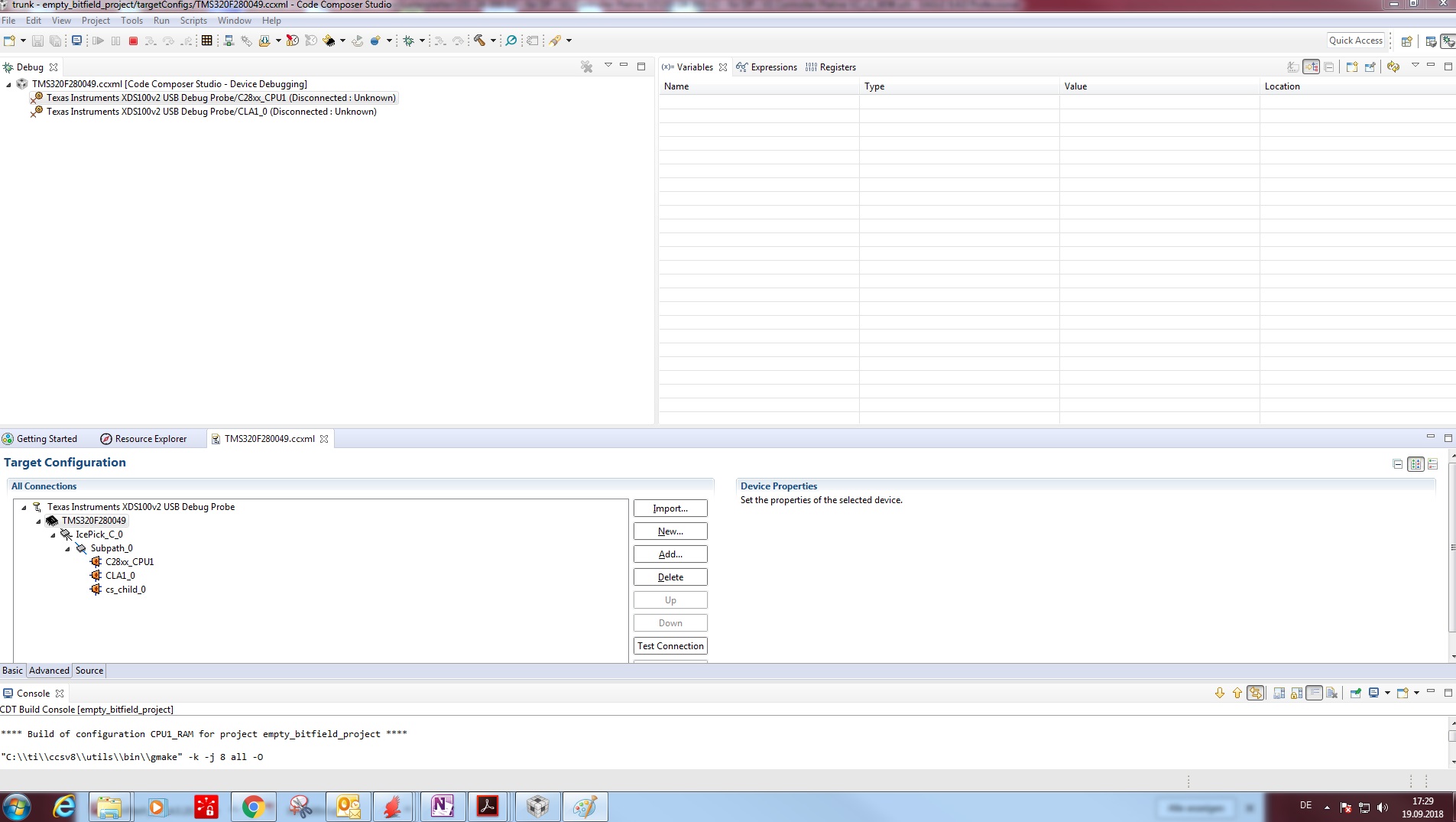Click the Windows Start button

[x=17, y=807]
